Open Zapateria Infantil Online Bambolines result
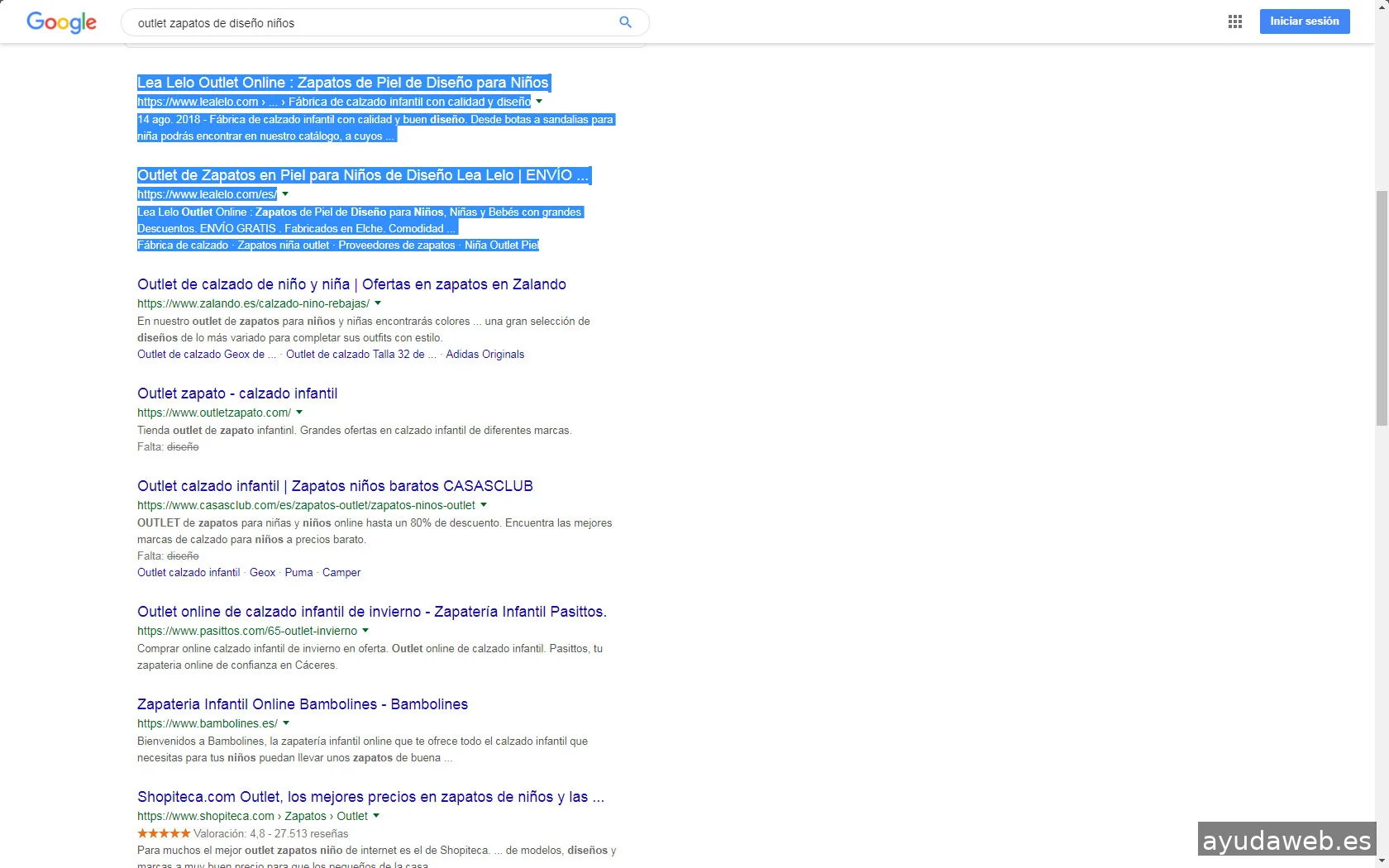1389x868 pixels. pos(303,704)
